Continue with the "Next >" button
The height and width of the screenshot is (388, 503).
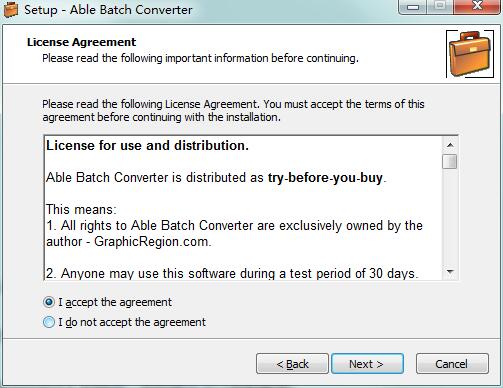pyautogui.click(x=367, y=364)
